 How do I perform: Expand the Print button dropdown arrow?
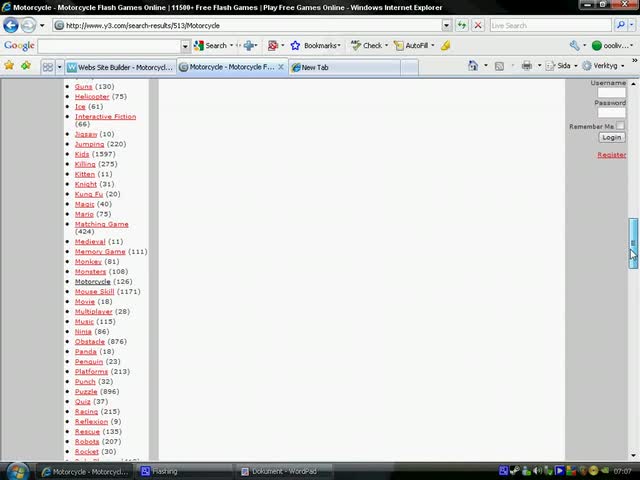click(539, 66)
